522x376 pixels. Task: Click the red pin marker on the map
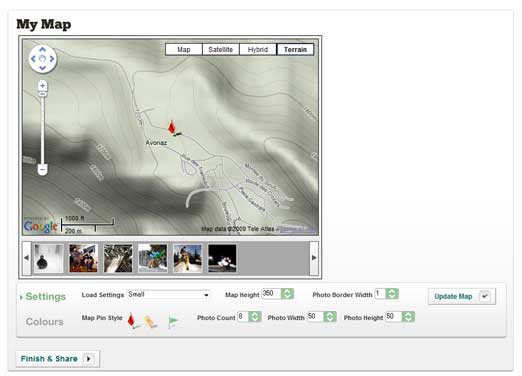point(172,127)
